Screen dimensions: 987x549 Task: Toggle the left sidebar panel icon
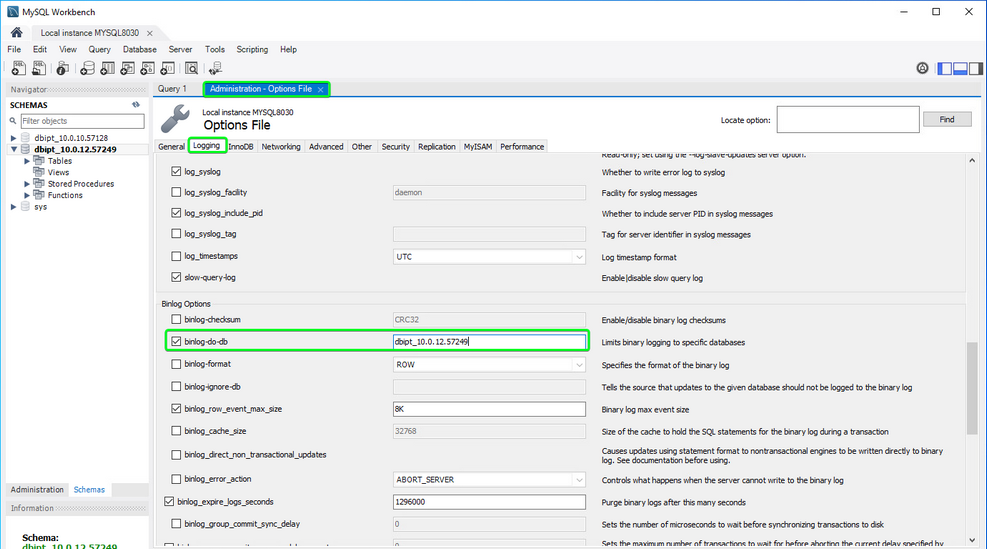click(x=945, y=69)
